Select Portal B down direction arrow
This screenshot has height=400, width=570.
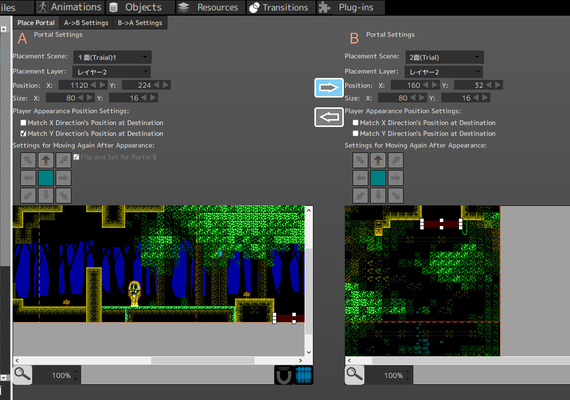[378, 196]
